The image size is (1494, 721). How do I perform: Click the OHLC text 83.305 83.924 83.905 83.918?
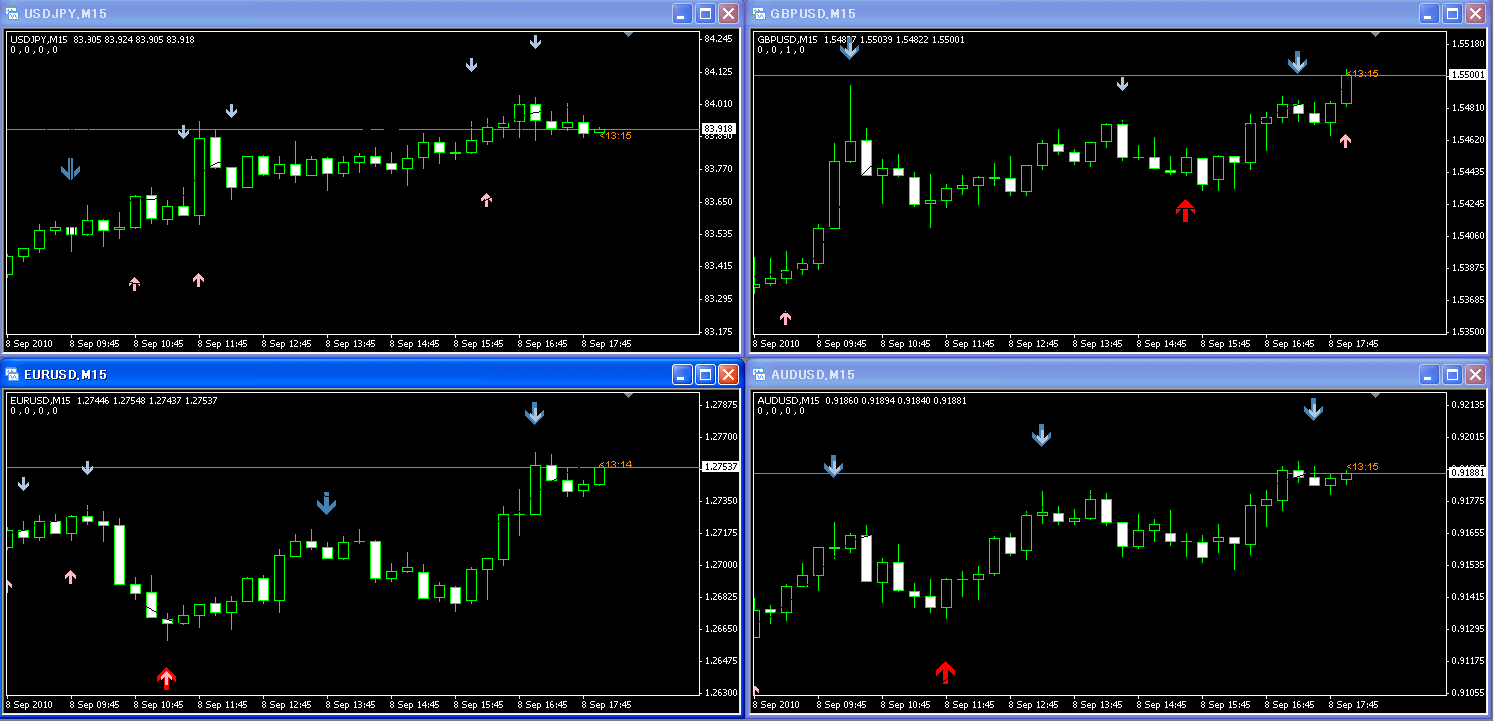click(x=134, y=40)
